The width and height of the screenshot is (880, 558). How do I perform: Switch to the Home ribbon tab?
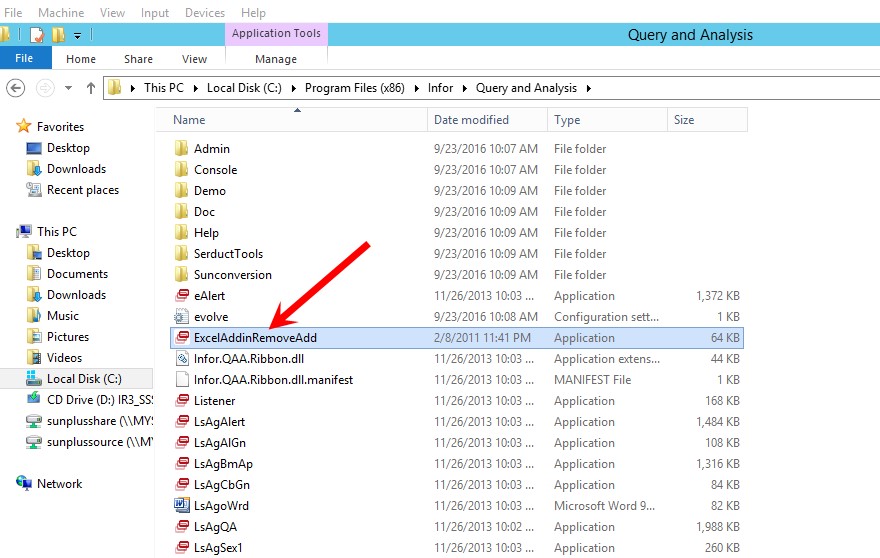(x=81, y=59)
